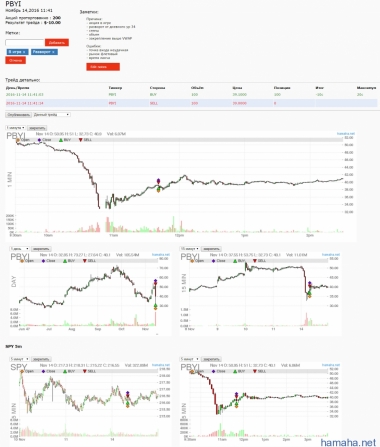Screen dimensions: 380x447
Task: Open hamaha.net link on DAY chart
Action: [161, 255]
